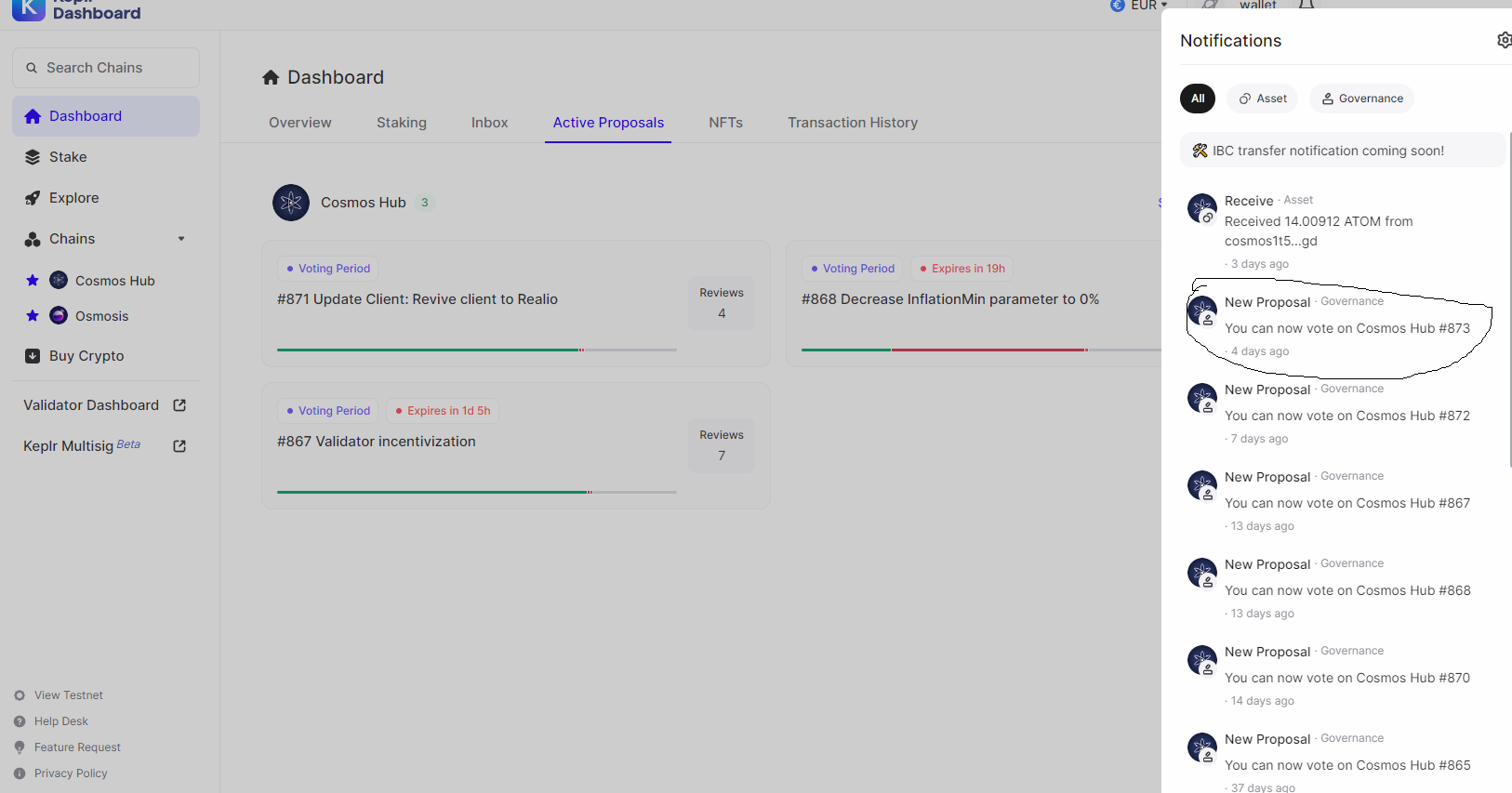Click the 'Expires in 1d 5h' badge
The width and height of the screenshot is (1512, 793).
(443, 411)
